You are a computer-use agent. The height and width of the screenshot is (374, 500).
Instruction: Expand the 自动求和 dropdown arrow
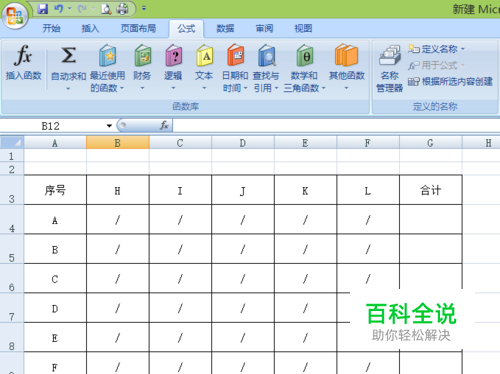point(68,88)
